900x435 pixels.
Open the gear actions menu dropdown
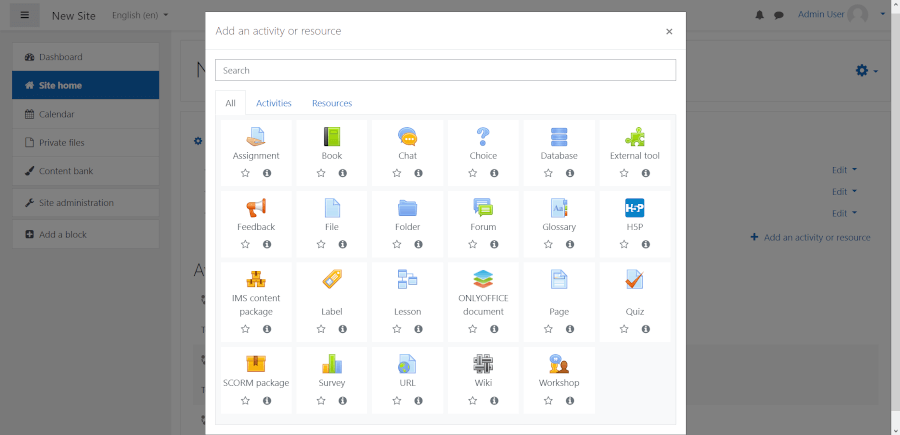click(x=867, y=71)
